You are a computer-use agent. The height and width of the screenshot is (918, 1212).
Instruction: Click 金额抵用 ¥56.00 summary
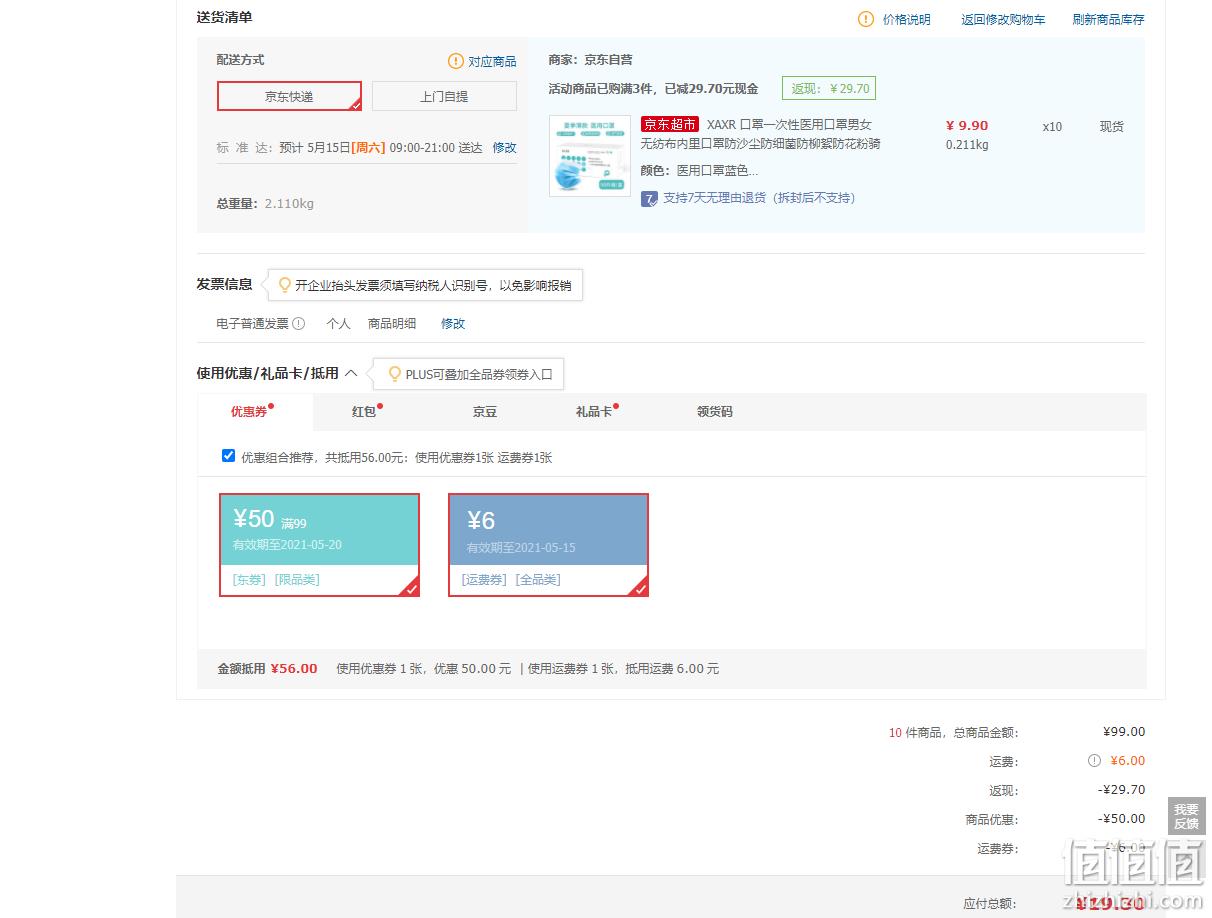pos(267,668)
